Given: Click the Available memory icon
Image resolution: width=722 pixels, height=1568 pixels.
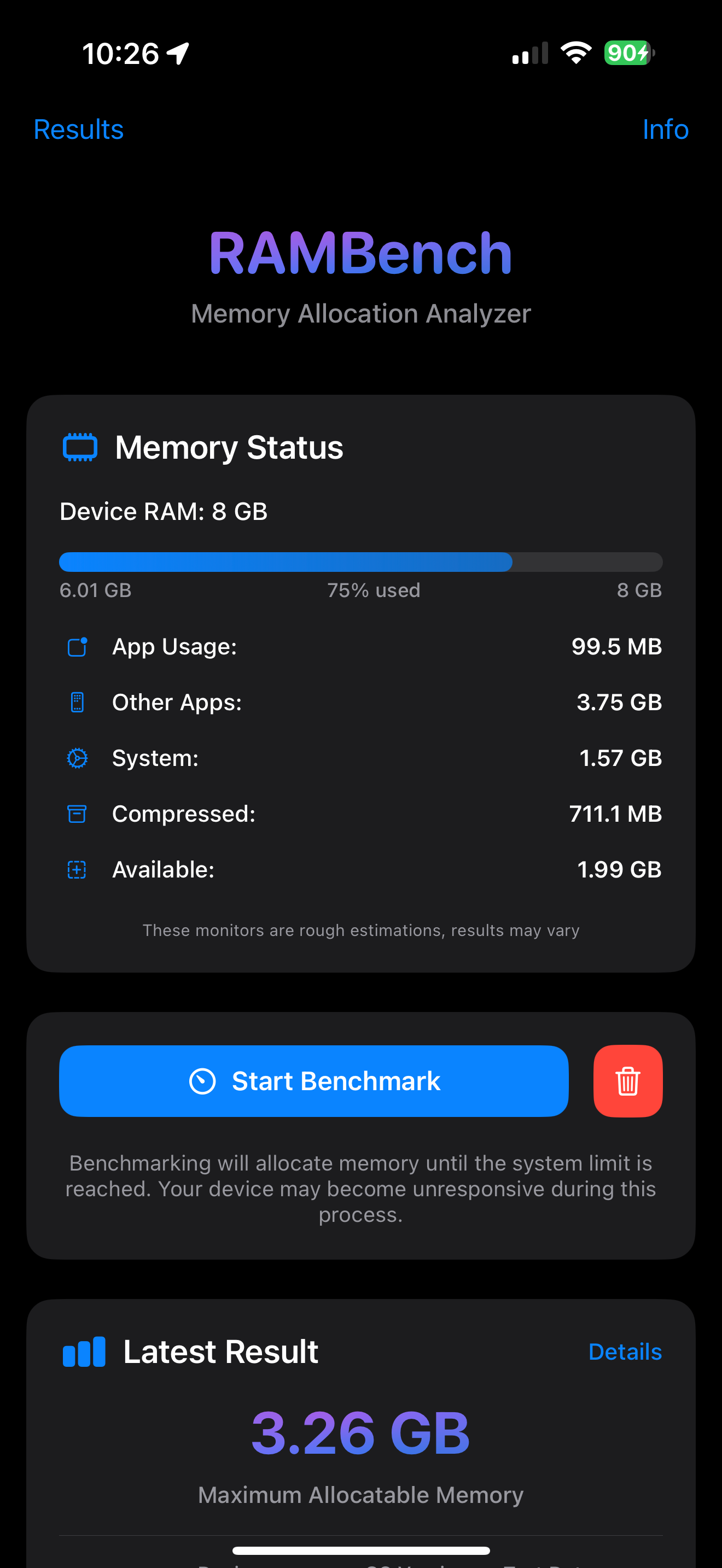Looking at the screenshot, I should coord(77,869).
